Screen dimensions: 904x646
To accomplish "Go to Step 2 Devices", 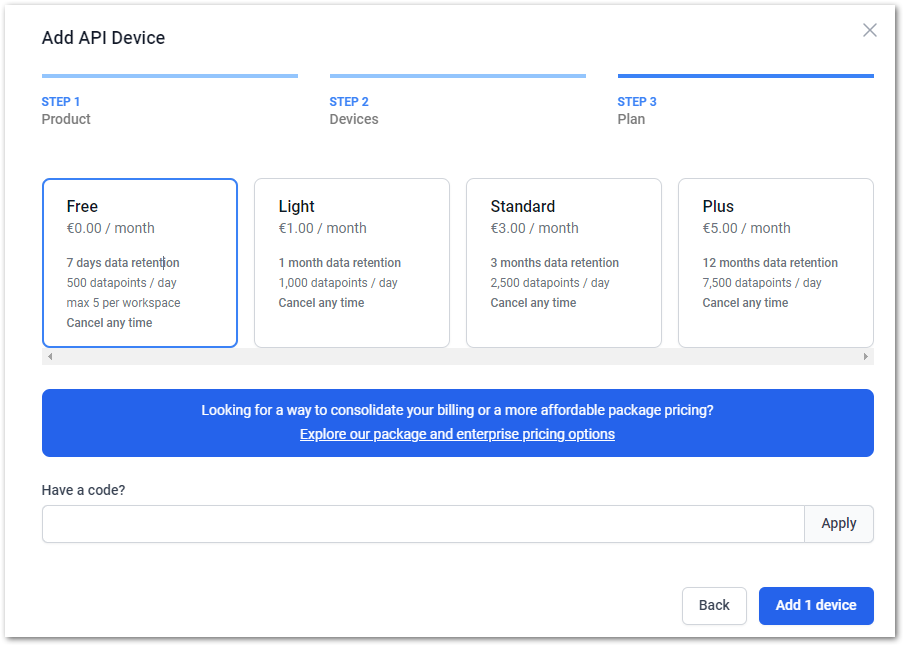I will [x=354, y=110].
